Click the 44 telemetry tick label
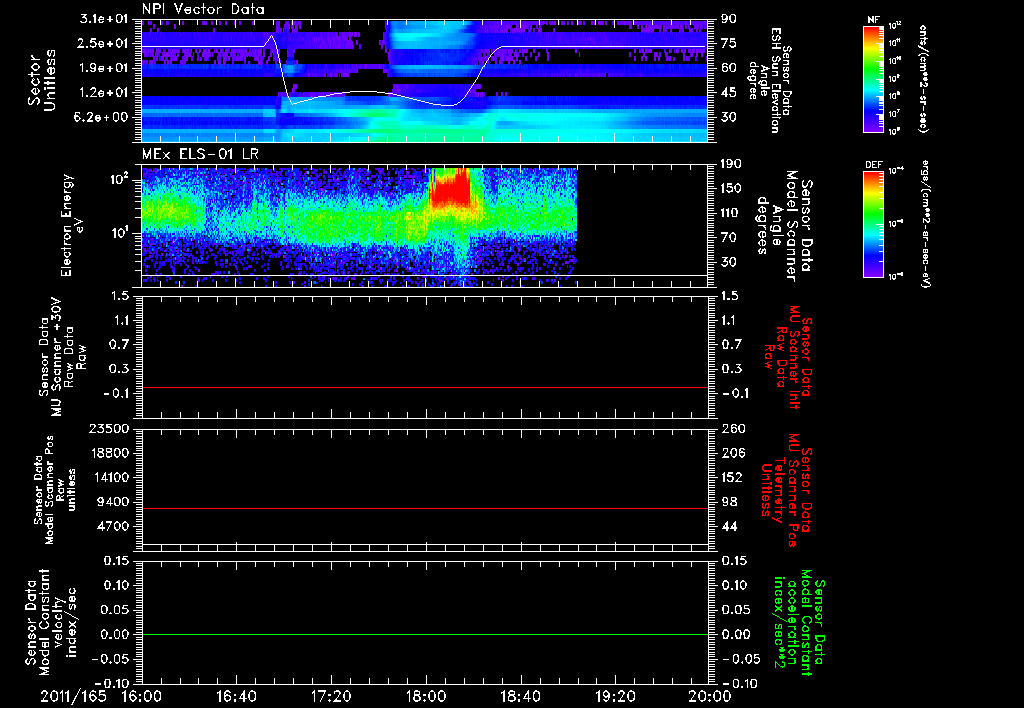 click(x=728, y=526)
